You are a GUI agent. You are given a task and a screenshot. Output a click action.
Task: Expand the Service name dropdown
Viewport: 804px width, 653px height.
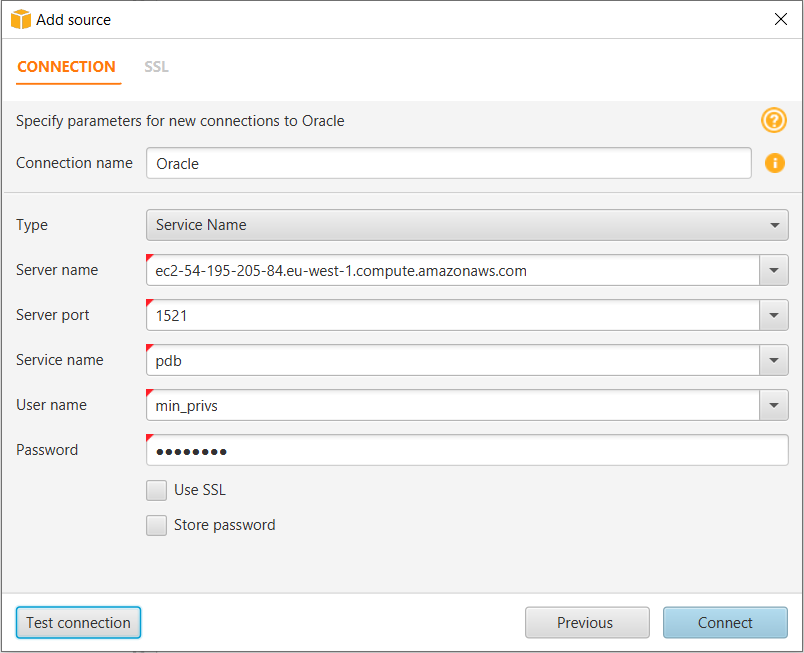[x=775, y=360]
